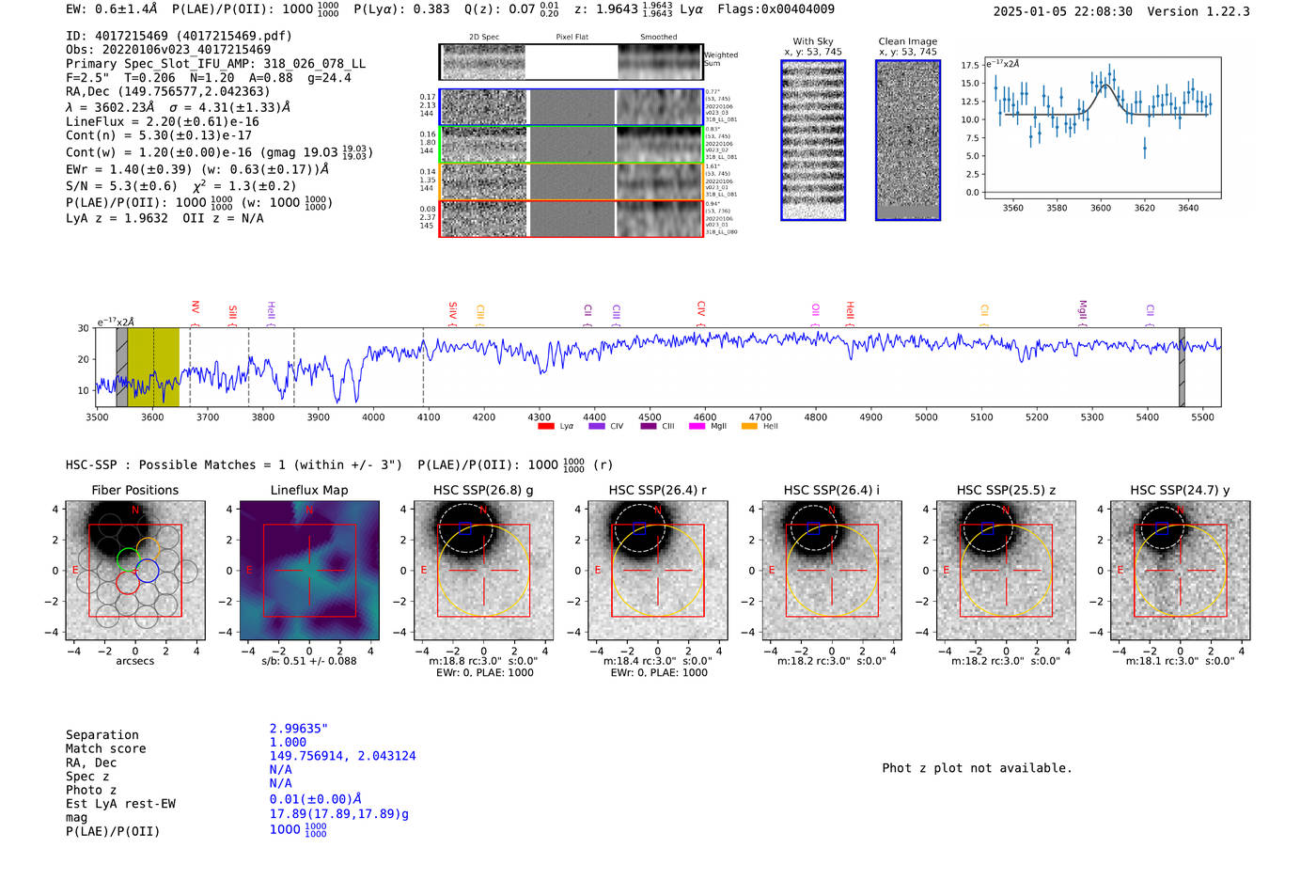Open the HSC SSP(25.5) z cutout
The image size is (1316, 896).
(x=1006, y=571)
